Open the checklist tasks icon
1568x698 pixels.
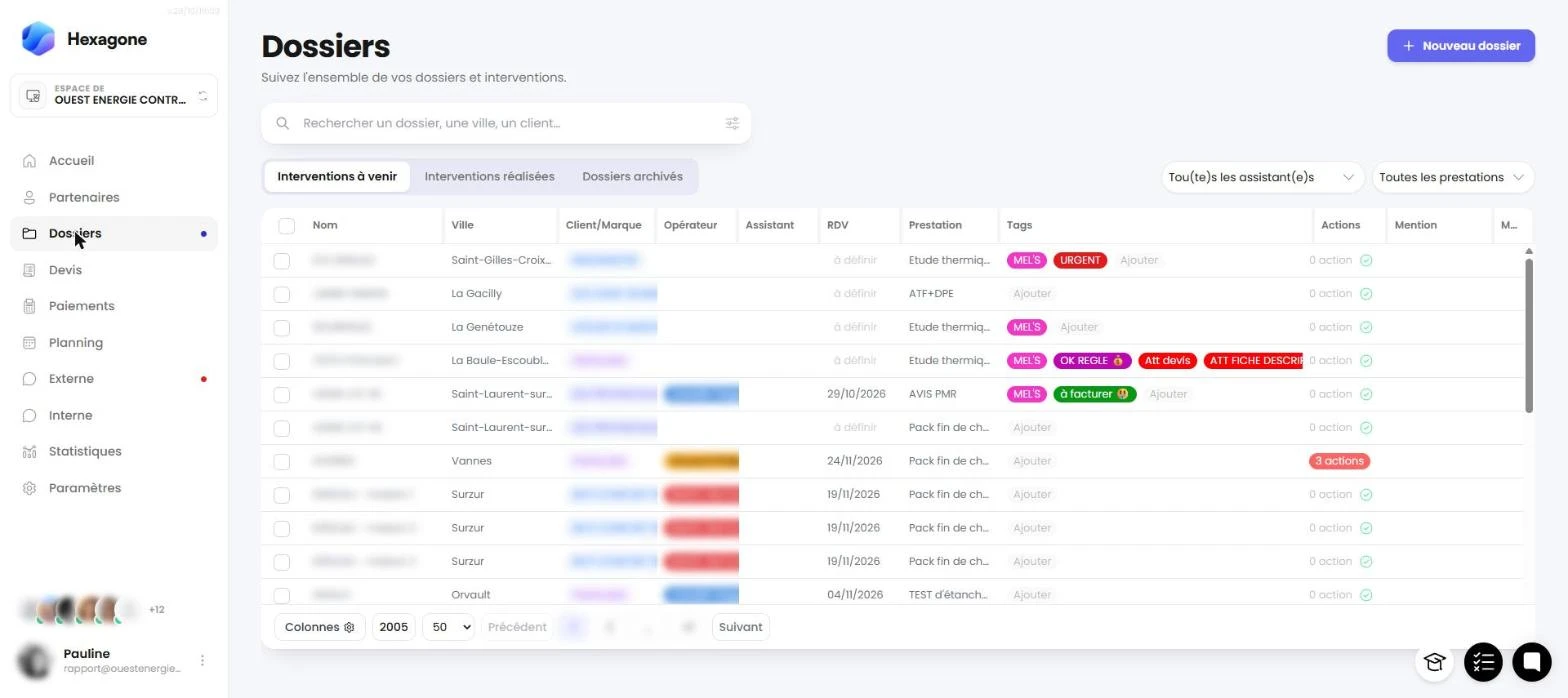tap(1483, 662)
